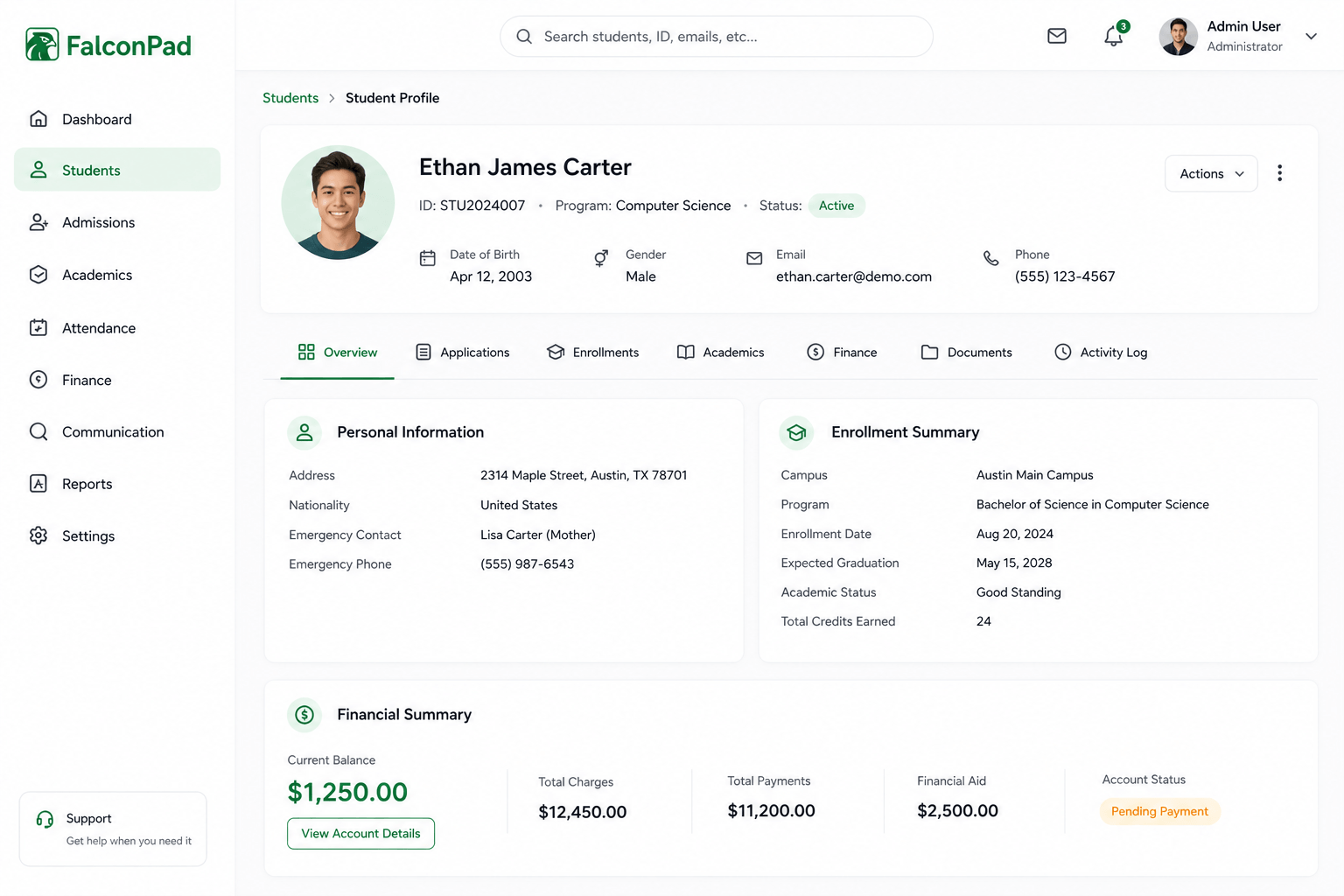
Task: Click Ethan Carter's profile photo
Action: pos(338,202)
